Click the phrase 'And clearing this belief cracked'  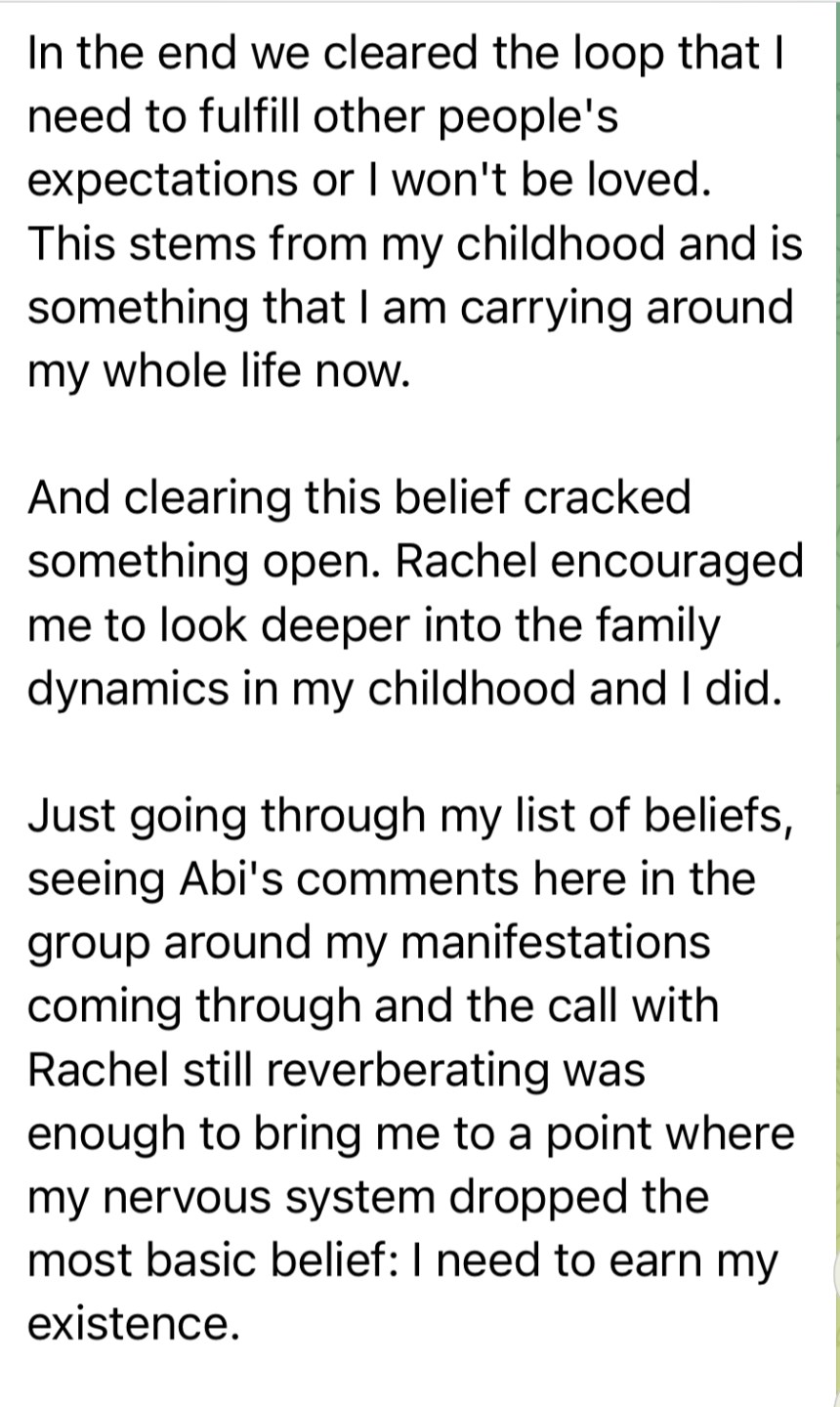click(358, 497)
